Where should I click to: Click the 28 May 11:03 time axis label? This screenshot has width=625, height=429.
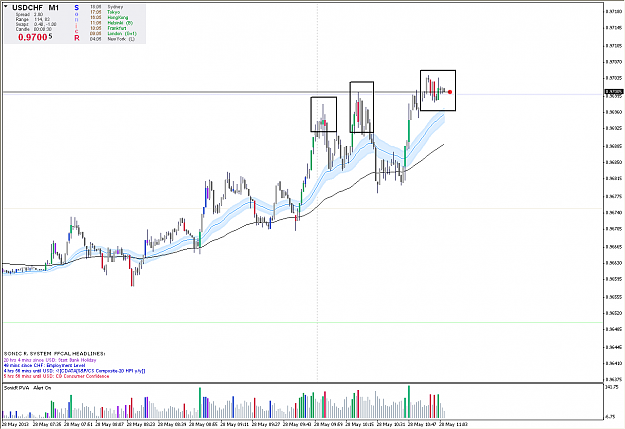point(453,425)
